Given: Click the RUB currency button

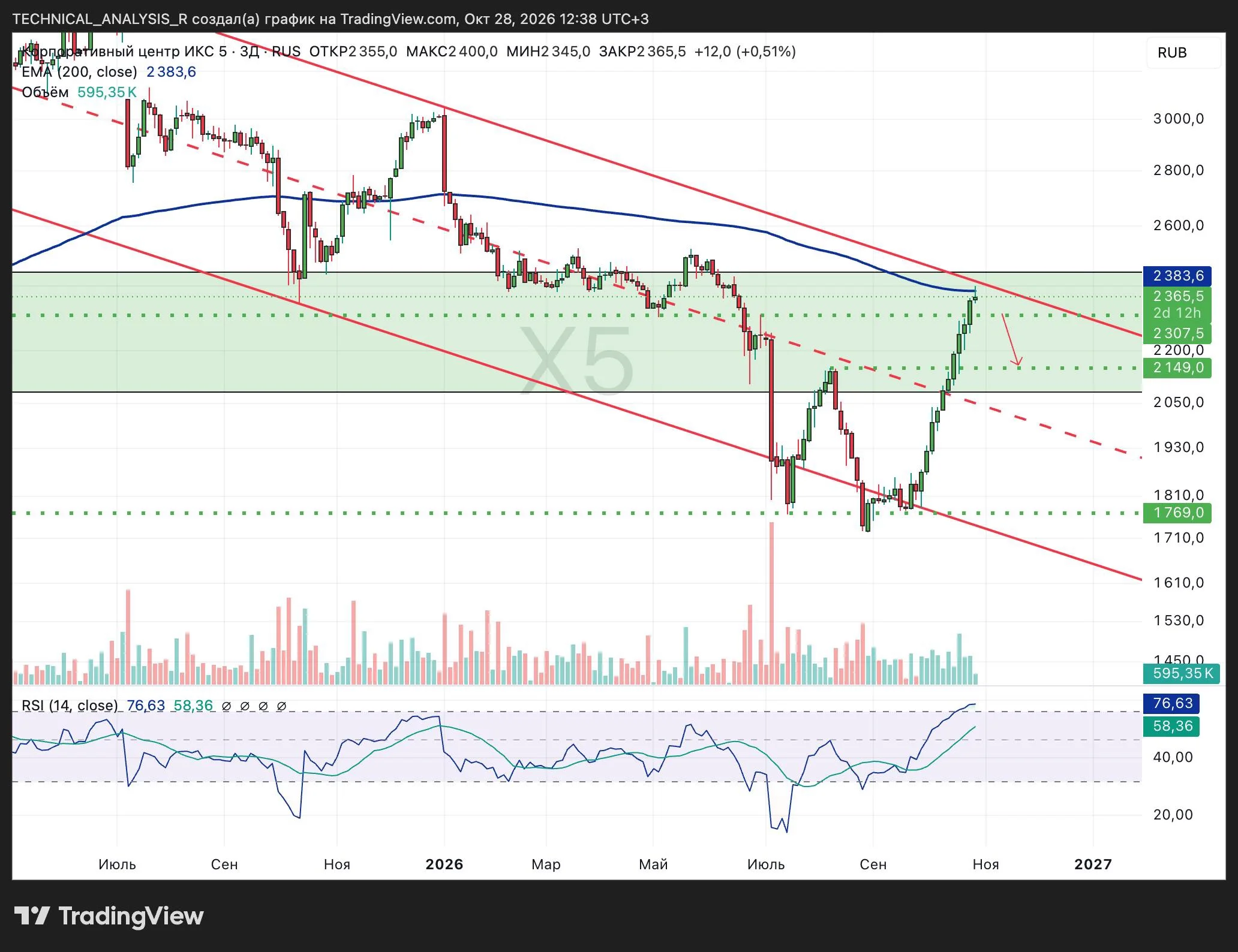Looking at the screenshot, I should click(x=1183, y=53).
